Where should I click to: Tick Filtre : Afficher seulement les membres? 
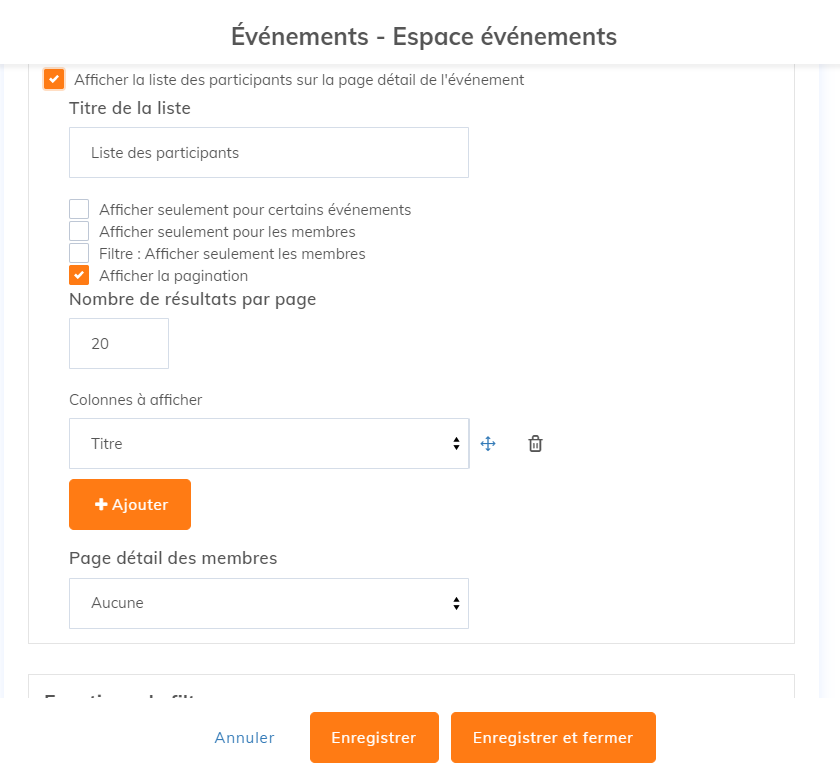pyautogui.click(x=79, y=253)
